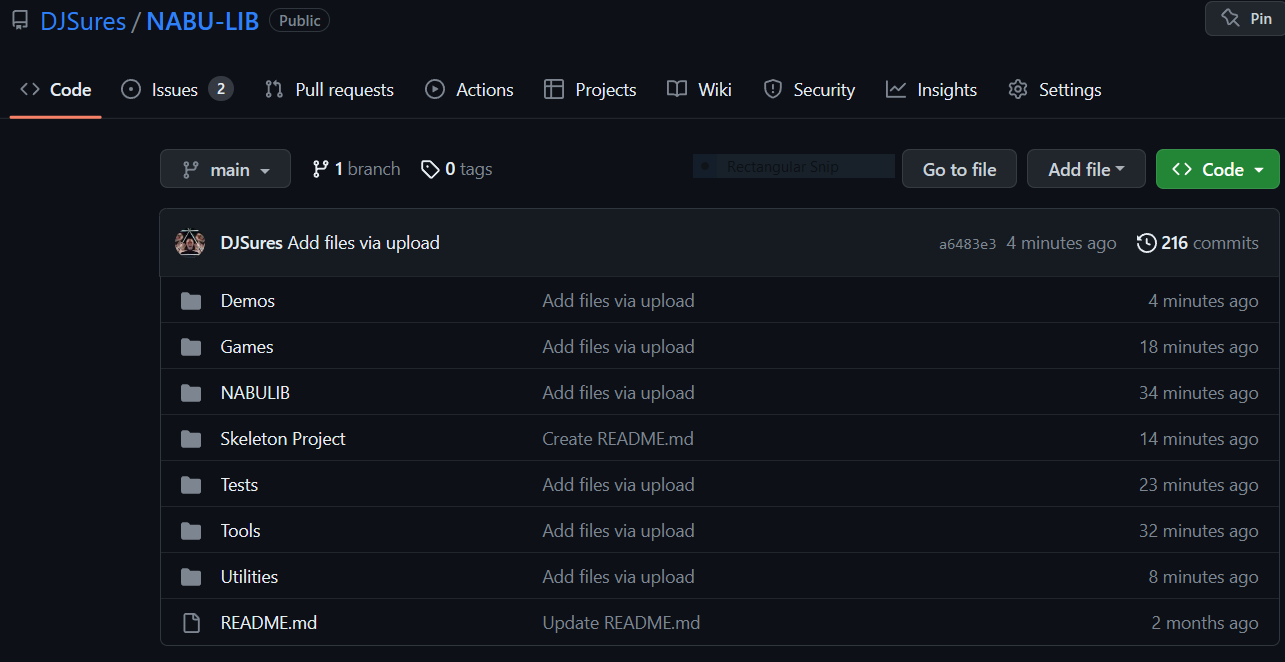Open Tools row commit message
Image resolution: width=1285 pixels, height=662 pixels.
point(618,531)
